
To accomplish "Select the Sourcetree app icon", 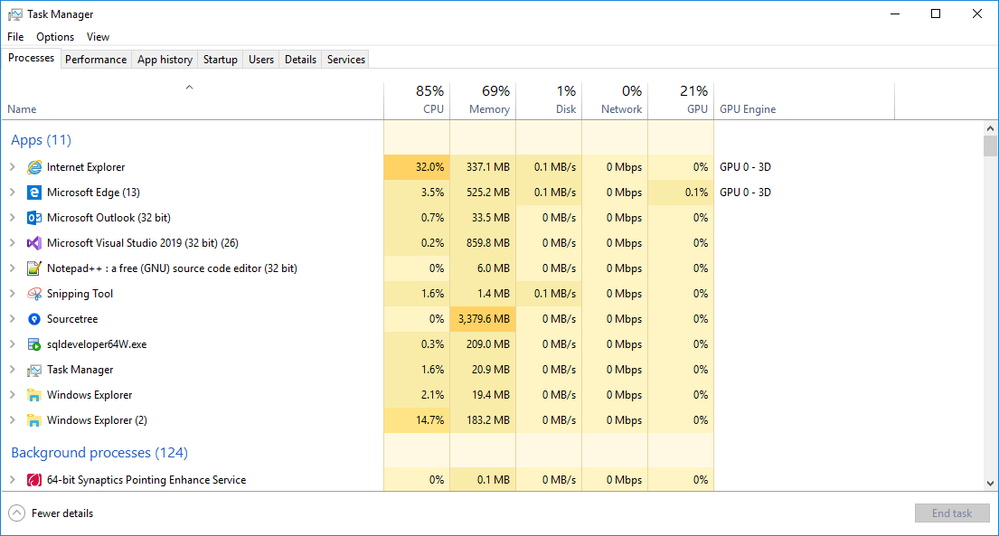I will point(34,319).
